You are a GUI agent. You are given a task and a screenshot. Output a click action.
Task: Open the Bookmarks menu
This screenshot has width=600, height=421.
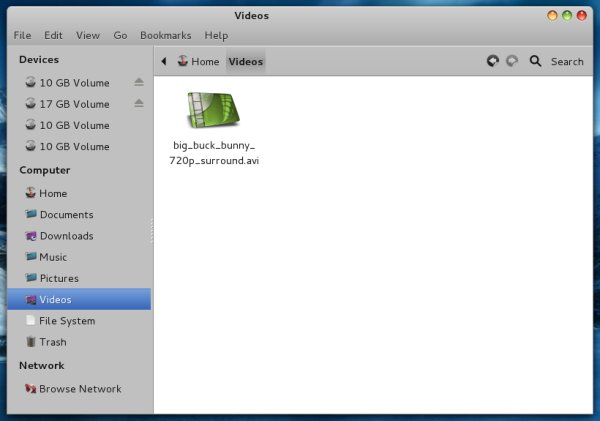point(165,35)
